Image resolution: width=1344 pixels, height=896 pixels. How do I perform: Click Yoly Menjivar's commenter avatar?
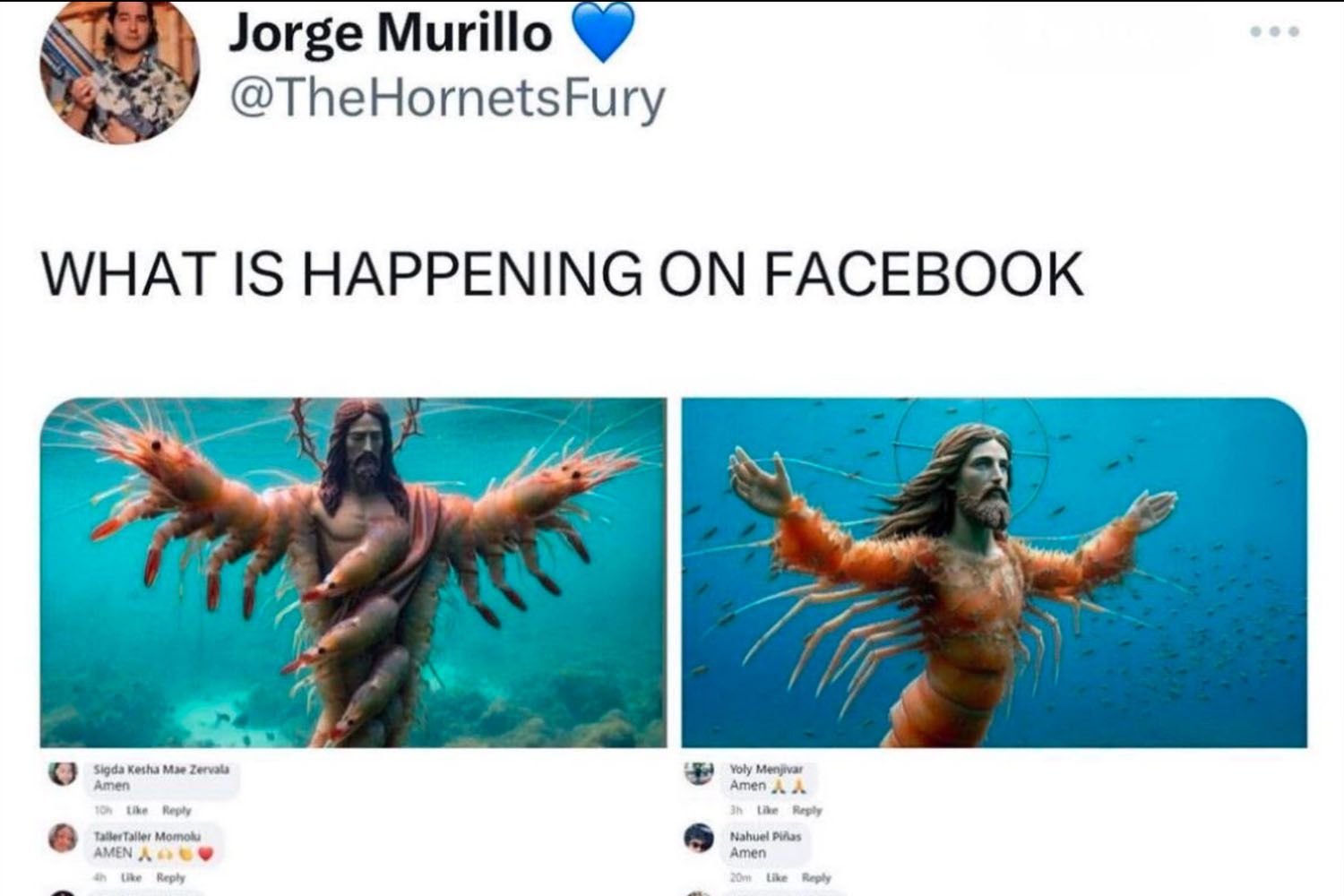tap(699, 772)
